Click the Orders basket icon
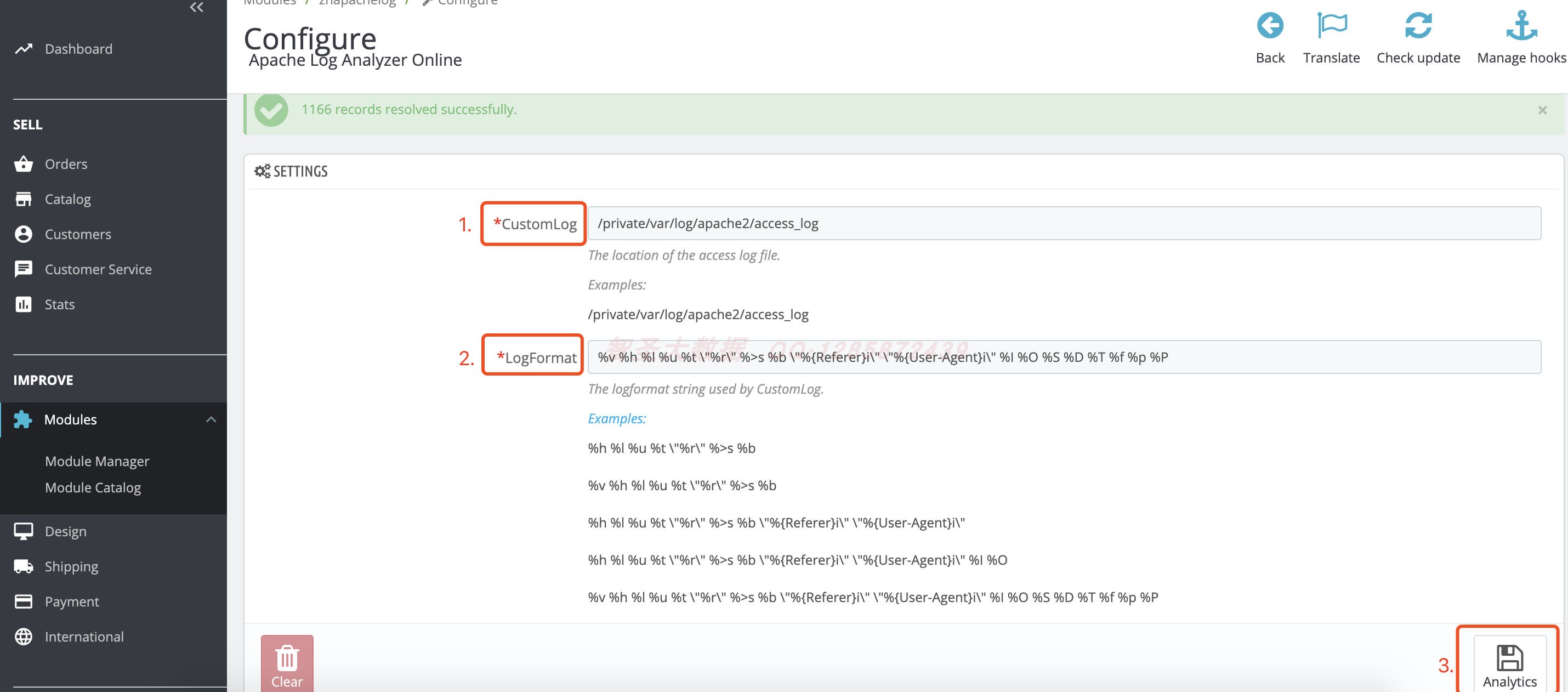The image size is (1568, 692). (24, 164)
